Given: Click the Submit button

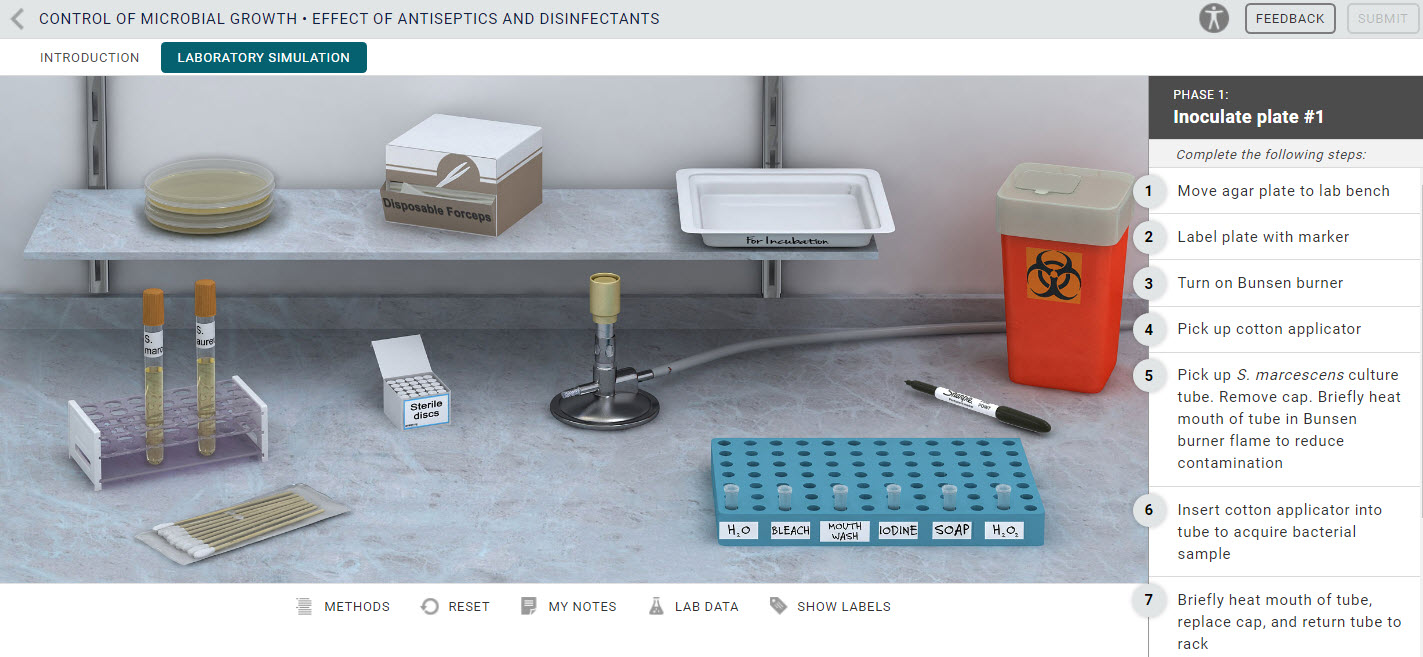Looking at the screenshot, I should (x=1382, y=18).
